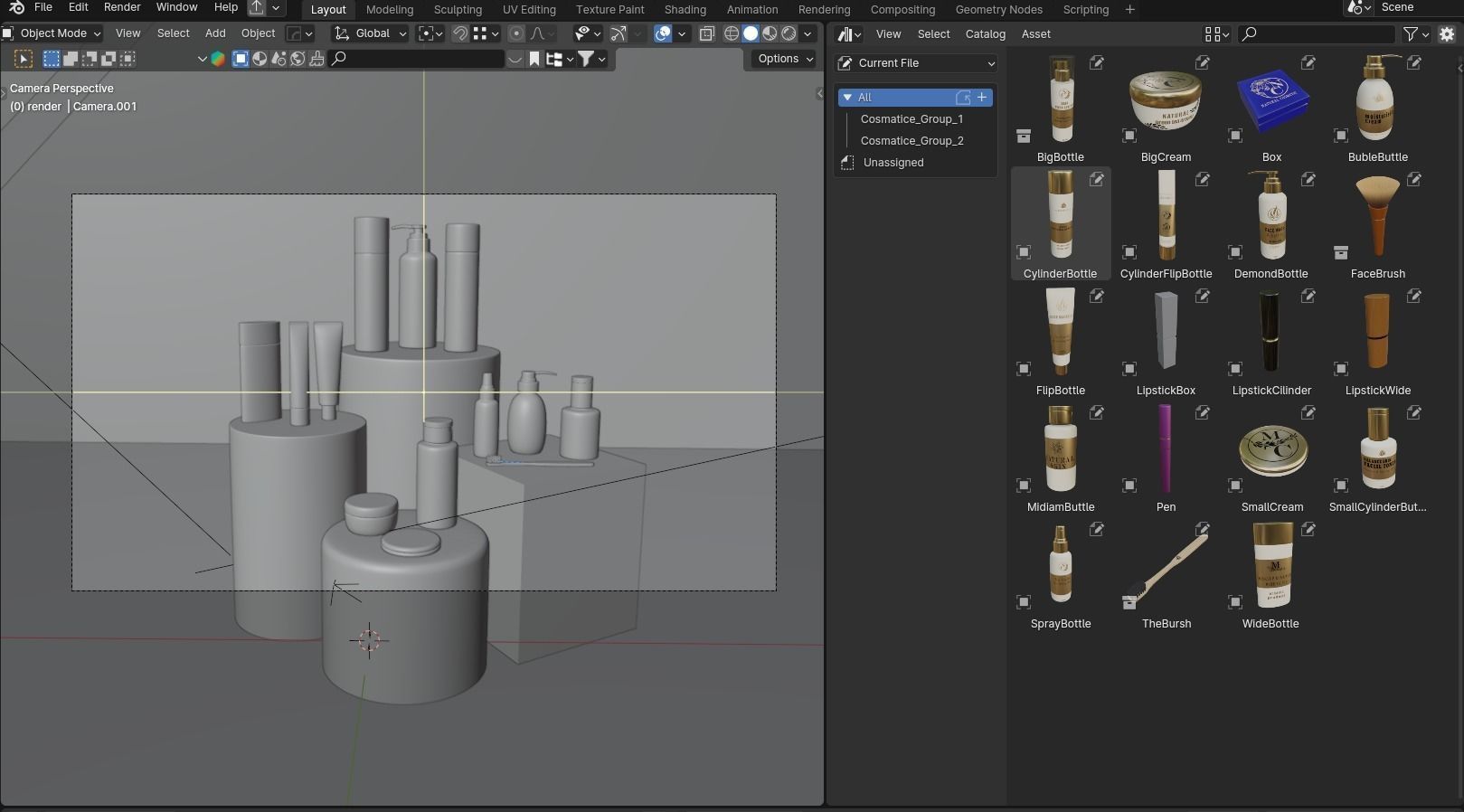The width and height of the screenshot is (1464, 812).
Task: Click the bookmark icon in outliner header
Action: click(534, 59)
